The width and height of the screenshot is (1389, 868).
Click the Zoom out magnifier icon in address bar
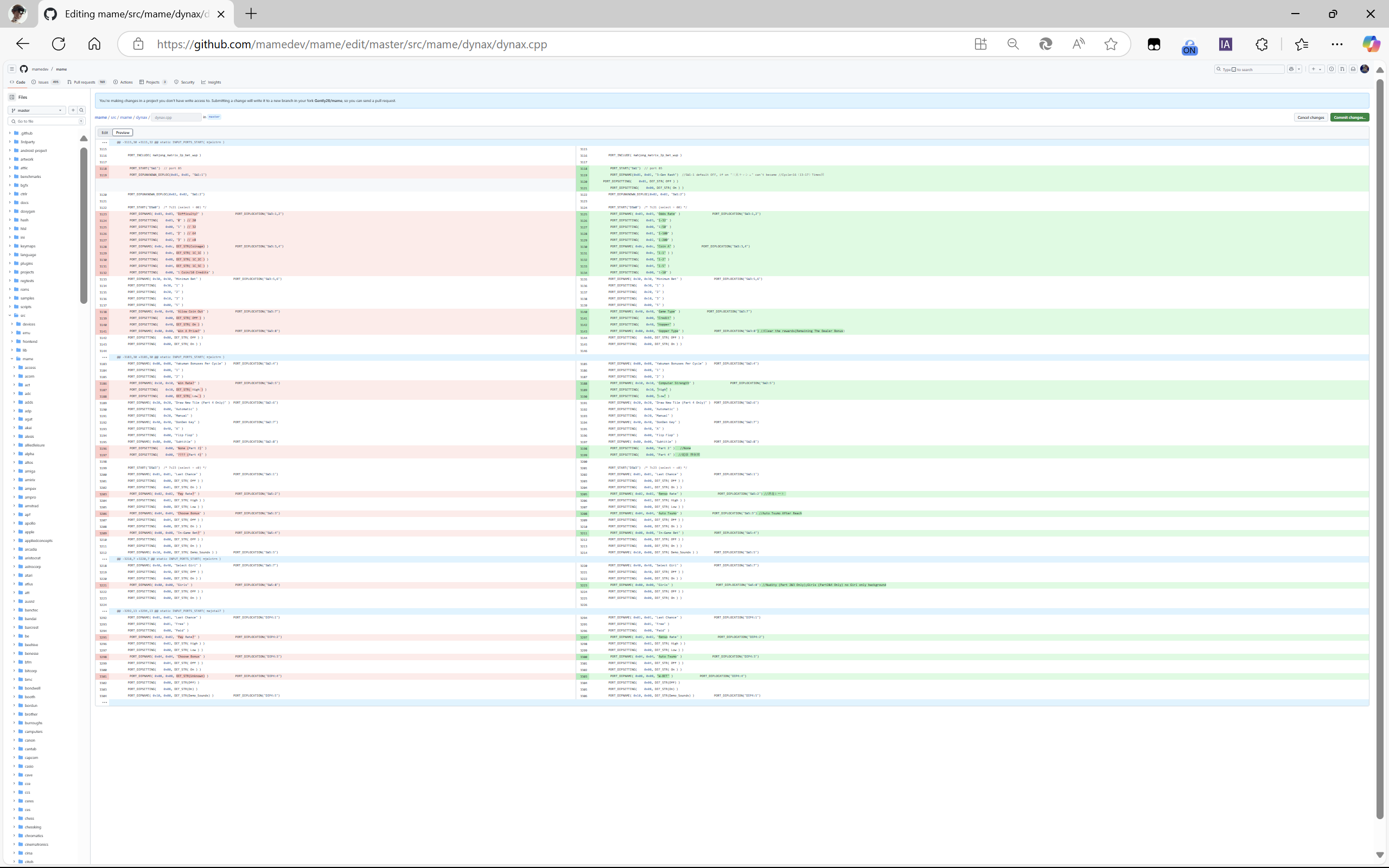1013,44
